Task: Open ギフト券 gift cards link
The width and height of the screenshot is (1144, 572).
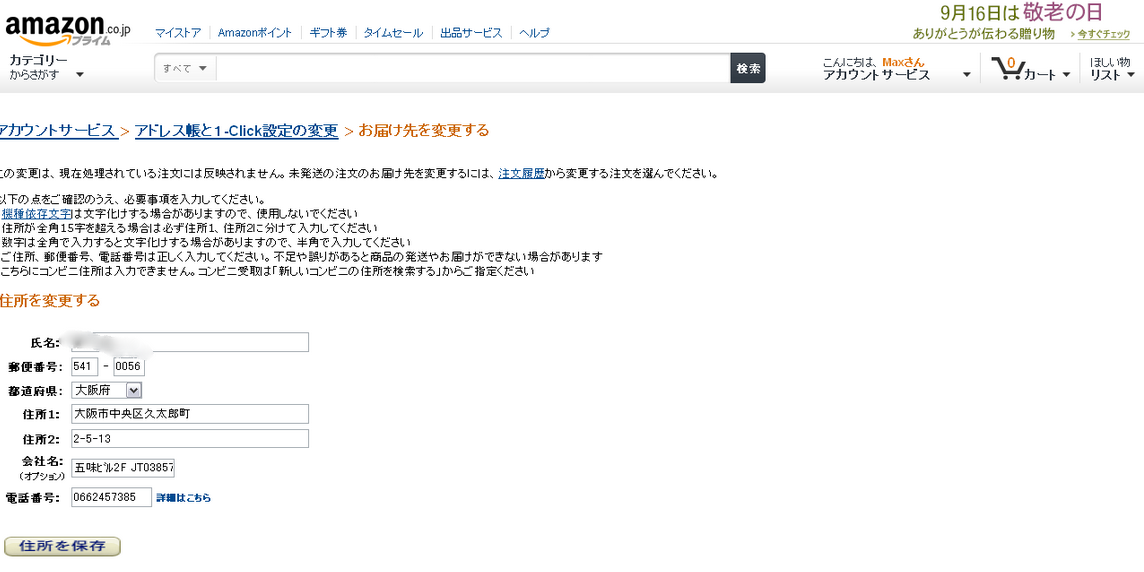Action: tap(328, 33)
